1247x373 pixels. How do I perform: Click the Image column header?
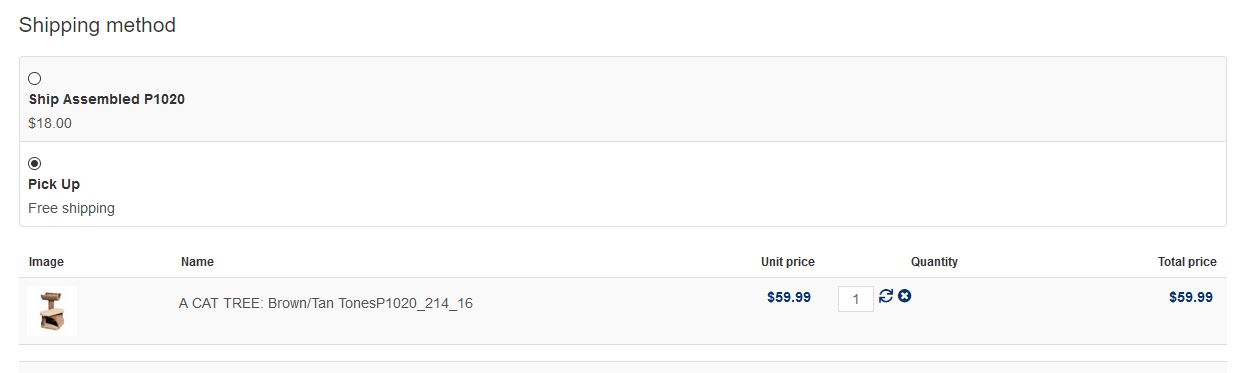coord(46,262)
